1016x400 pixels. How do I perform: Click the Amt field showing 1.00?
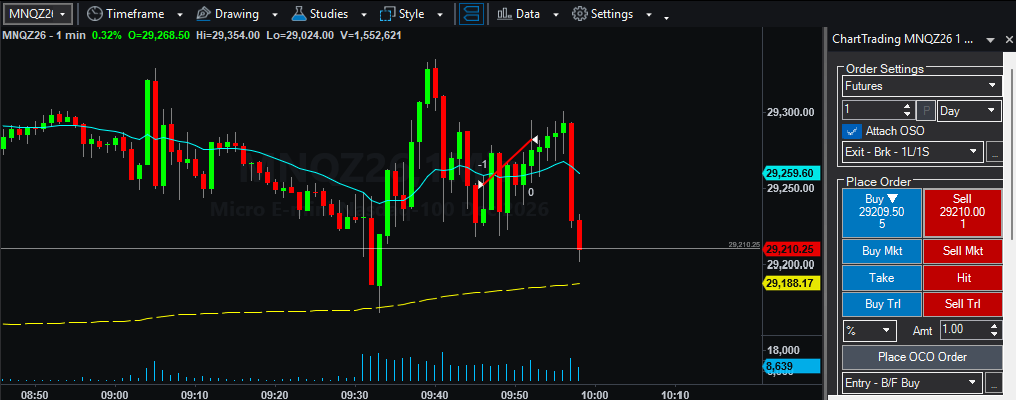click(965, 330)
